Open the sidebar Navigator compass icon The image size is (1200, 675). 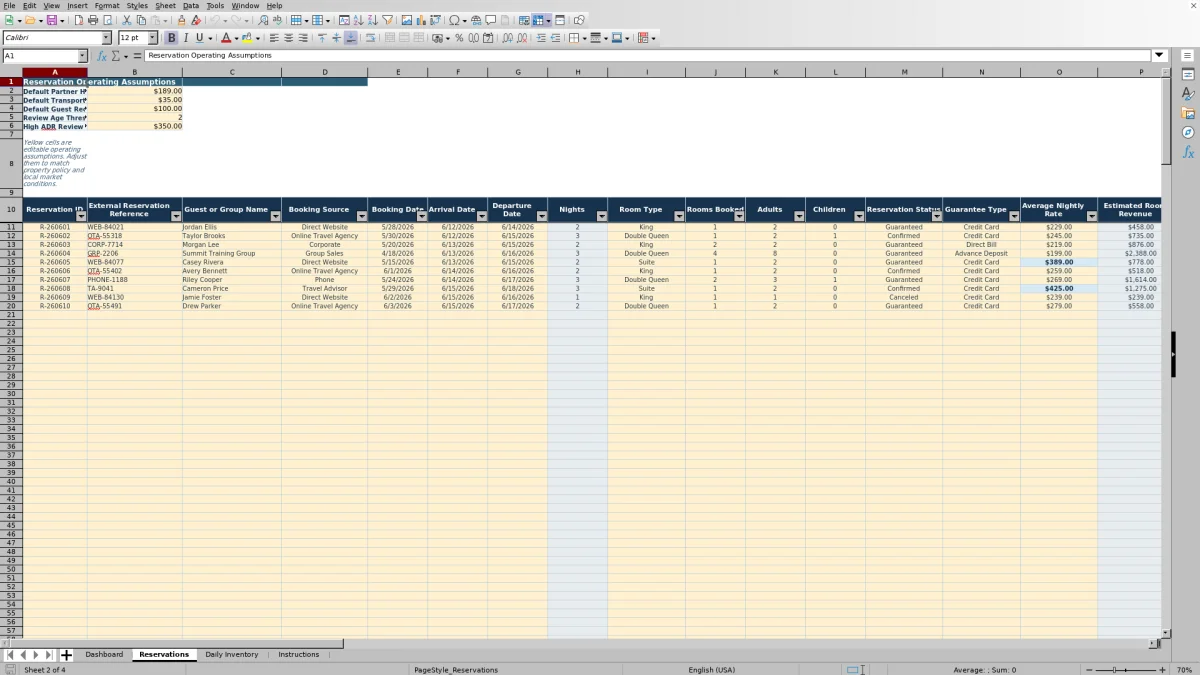click(1188, 132)
